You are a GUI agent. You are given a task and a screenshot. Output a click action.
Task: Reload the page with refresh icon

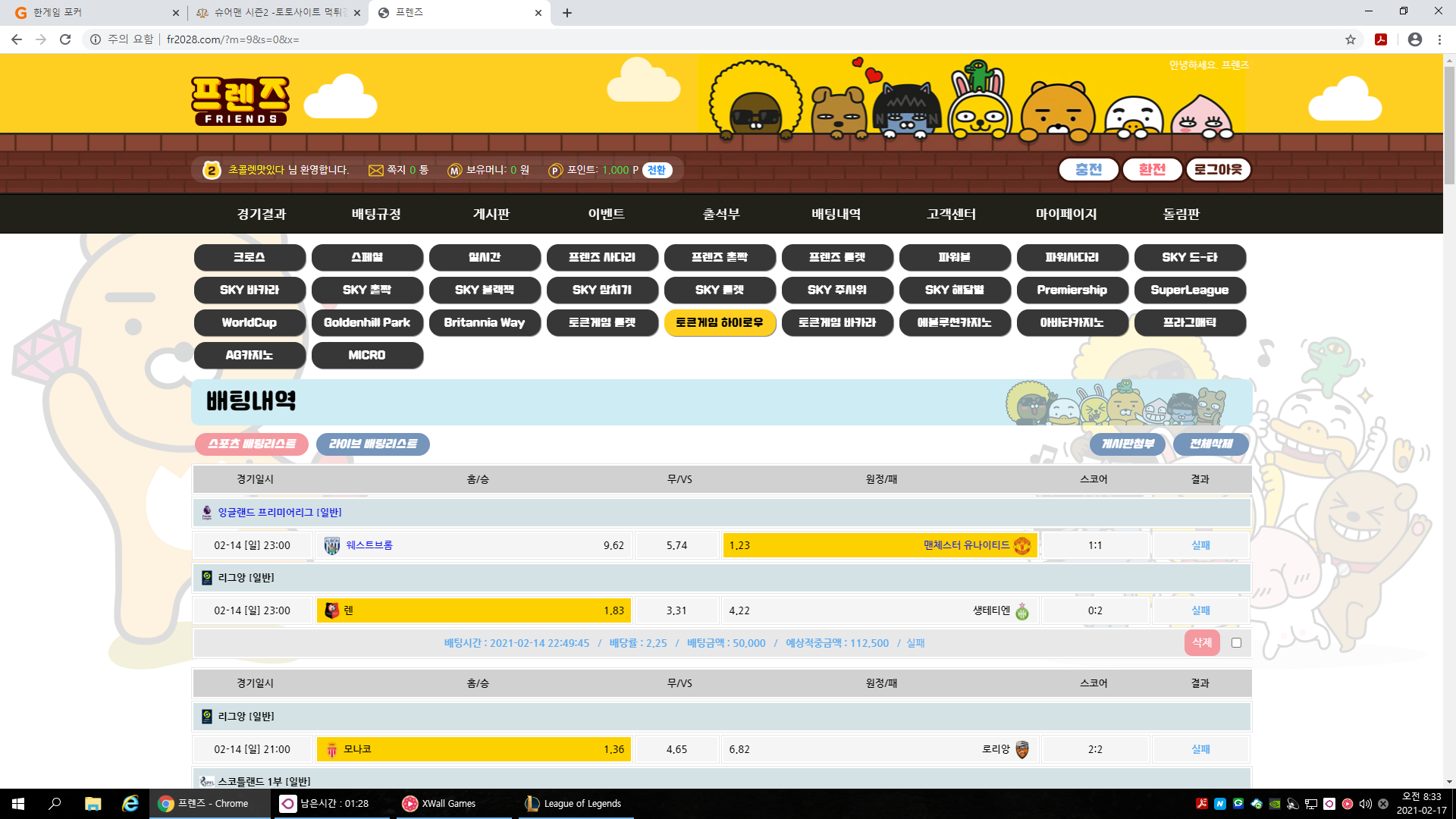(x=65, y=39)
